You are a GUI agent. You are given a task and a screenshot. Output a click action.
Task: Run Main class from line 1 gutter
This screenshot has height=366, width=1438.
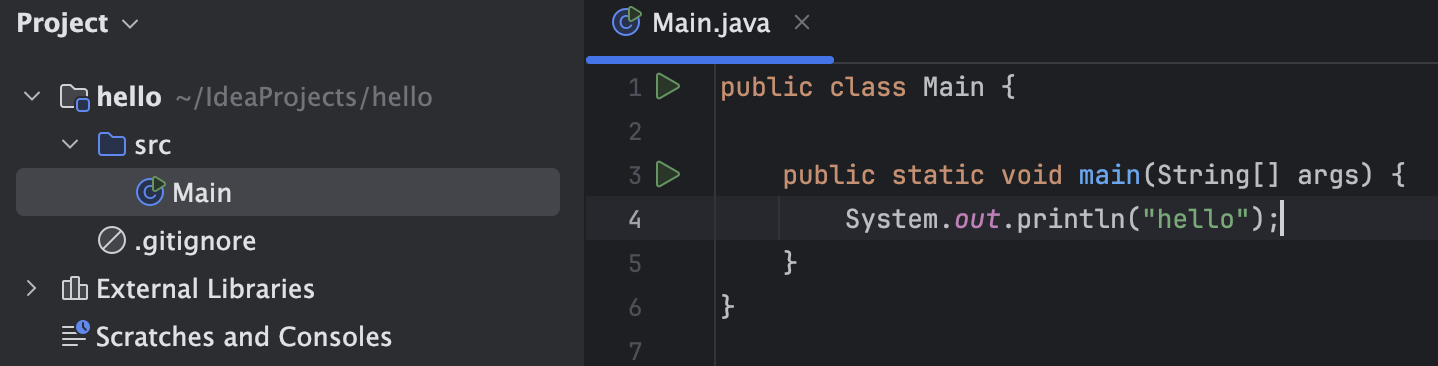(x=667, y=87)
